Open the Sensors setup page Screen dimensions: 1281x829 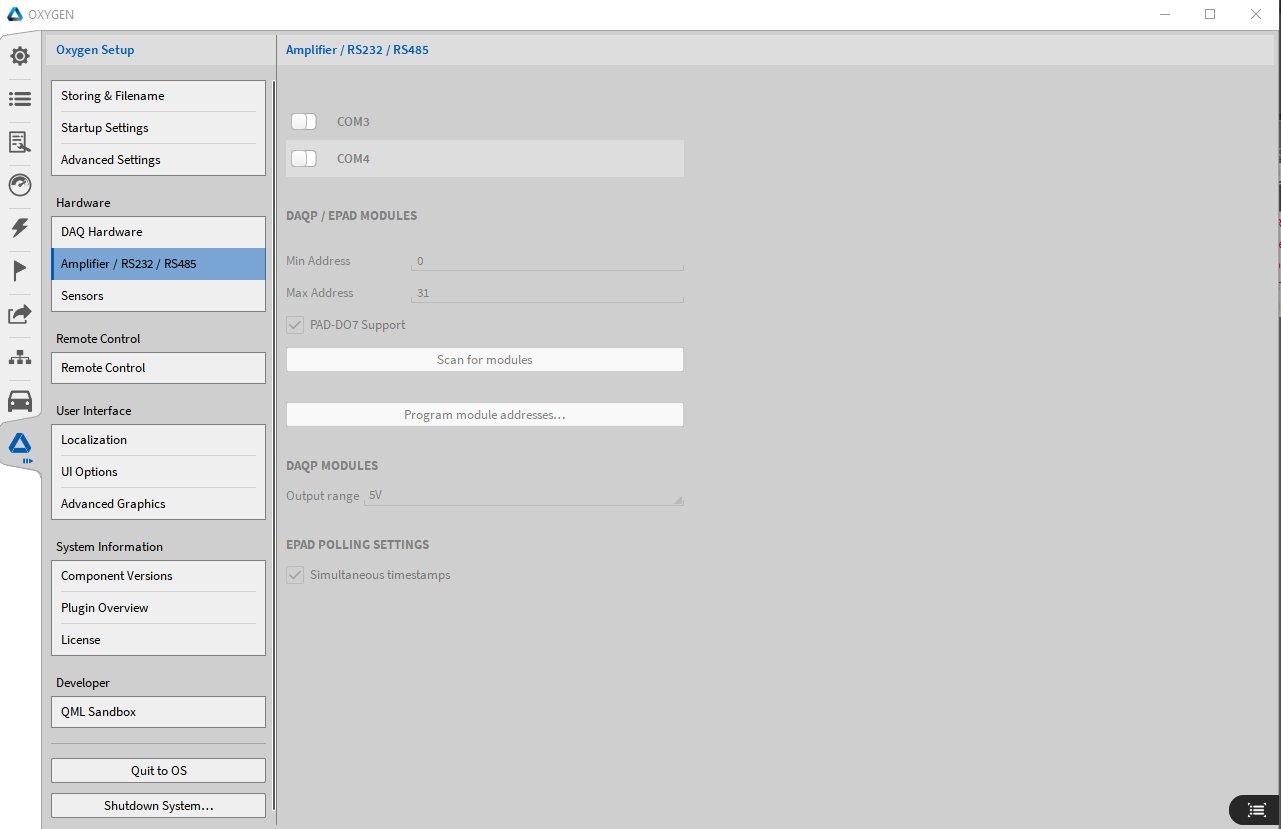[x=158, y=296]
